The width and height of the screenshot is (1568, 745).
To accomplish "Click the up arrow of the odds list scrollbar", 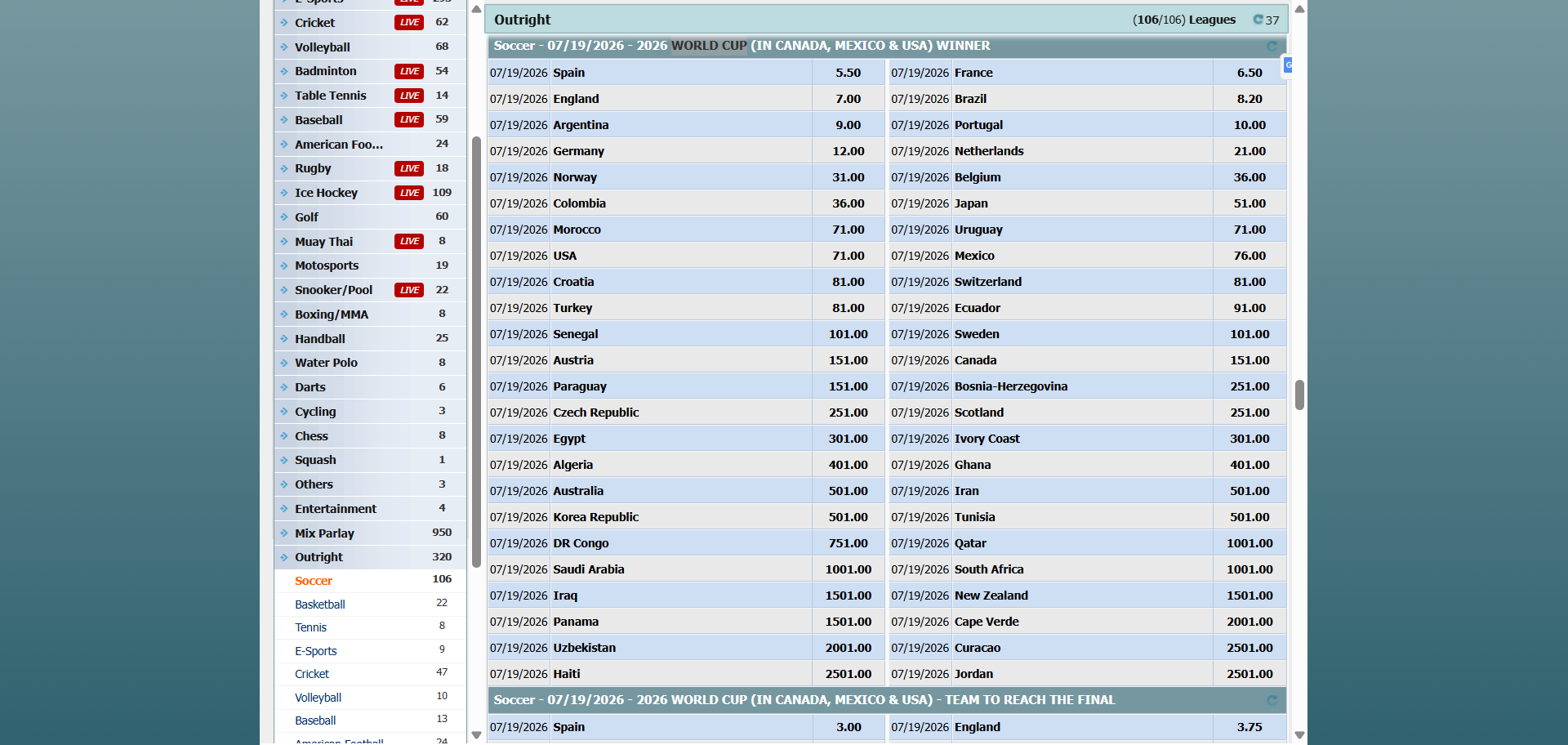I will [1299, 9].
